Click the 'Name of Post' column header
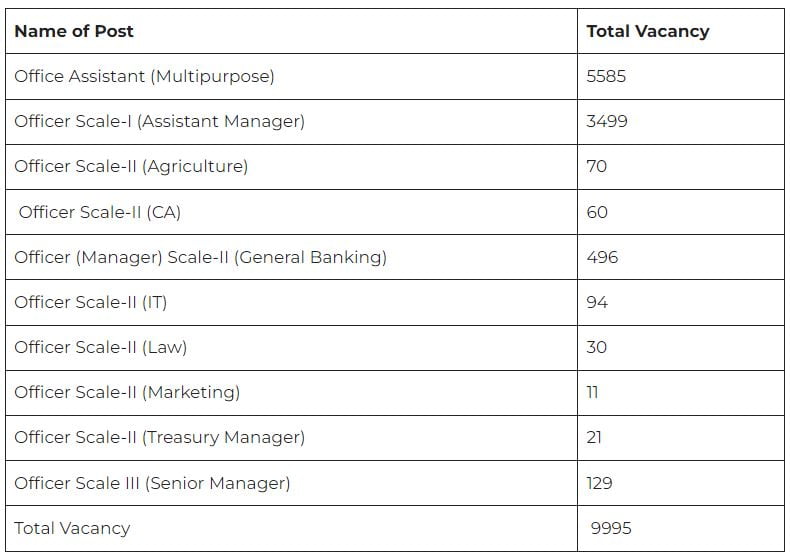Screen dimensions: 791x558 point(74,31)
